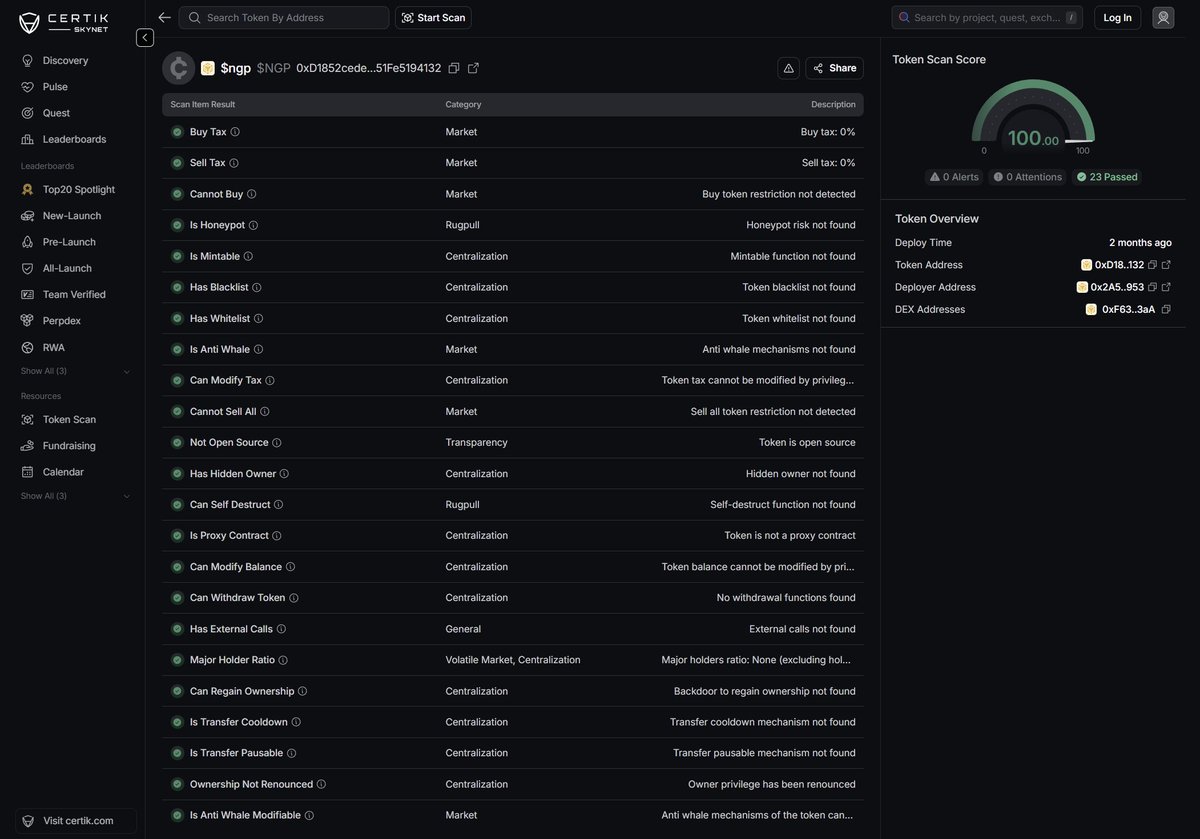Screen dimensions: 1200x839
Task: Open the Quest menu item
Action: pos(56,113)
